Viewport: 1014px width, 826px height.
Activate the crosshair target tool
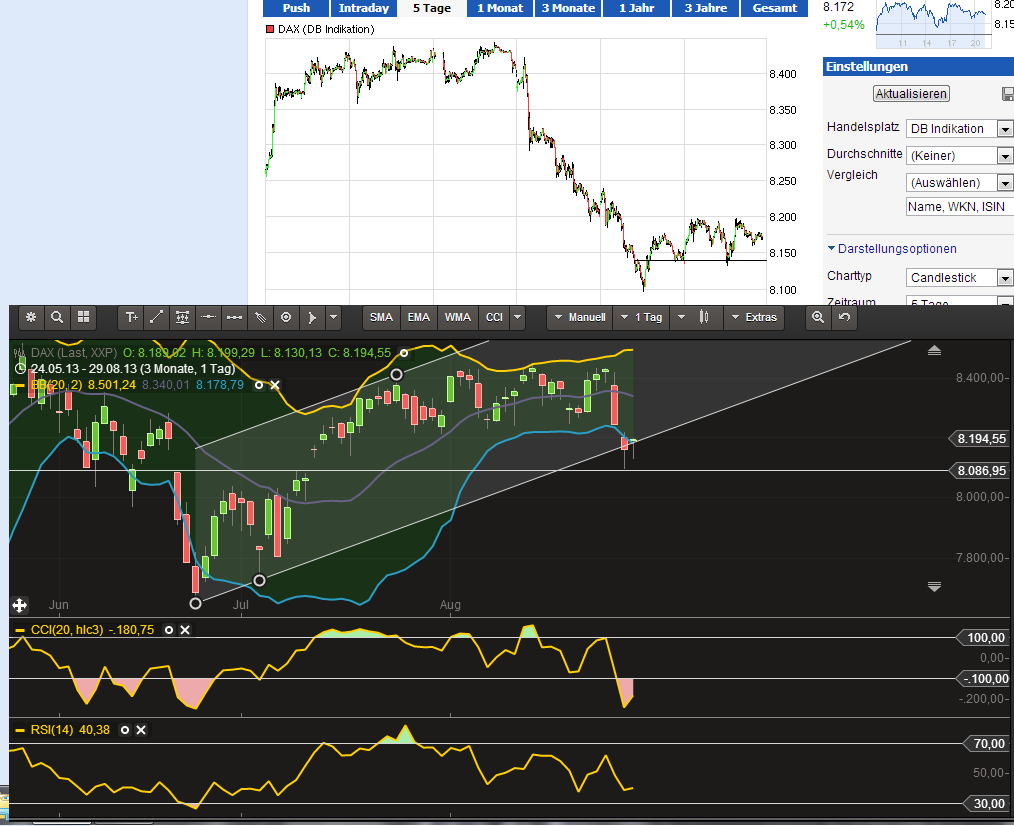click(286, 317)
